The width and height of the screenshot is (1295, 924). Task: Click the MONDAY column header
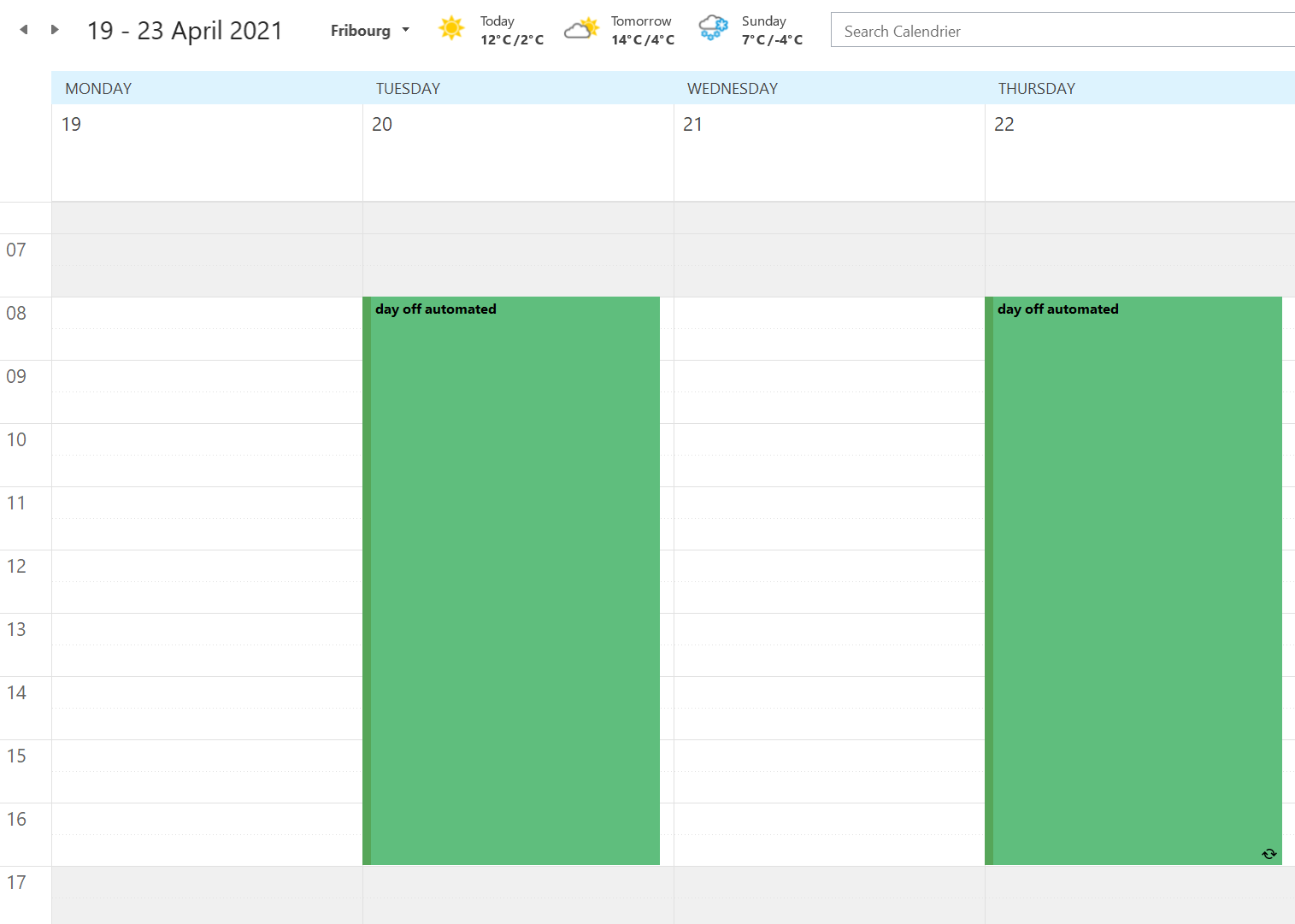tap(98, 89)
